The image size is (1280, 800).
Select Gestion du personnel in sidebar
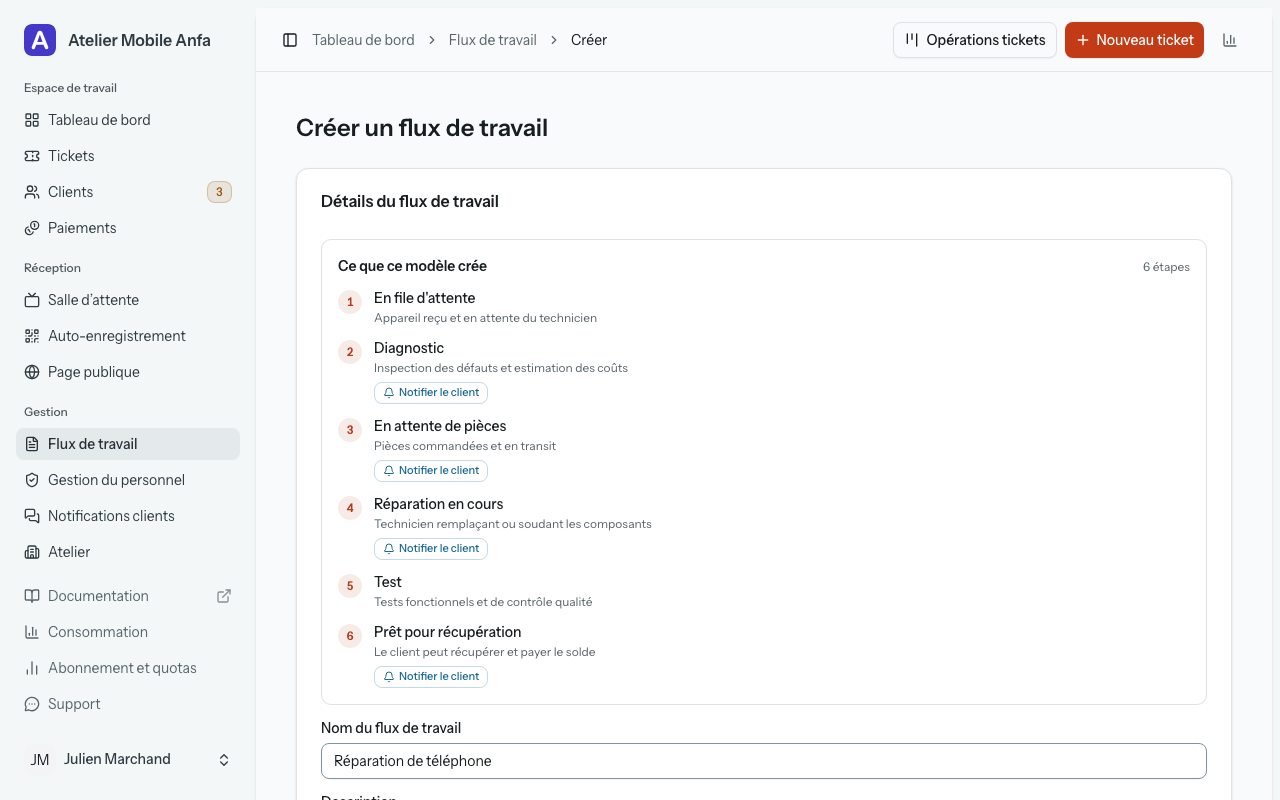pos(128,480)
